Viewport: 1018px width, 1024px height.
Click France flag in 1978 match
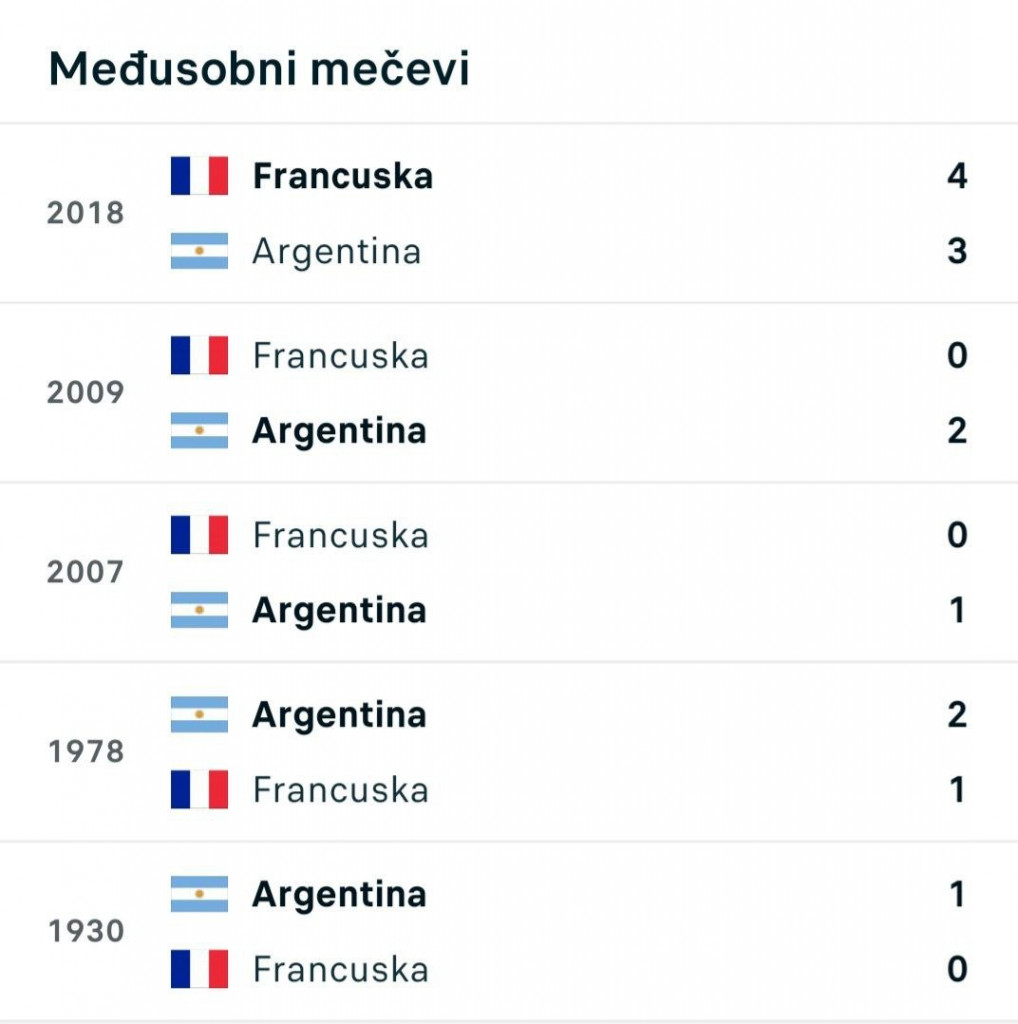point(199,790)
